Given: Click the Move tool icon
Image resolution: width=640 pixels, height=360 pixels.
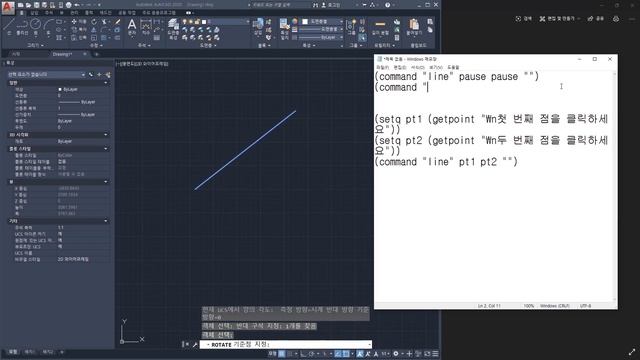Looking at the screenshot, I should [x=74, y=22].
